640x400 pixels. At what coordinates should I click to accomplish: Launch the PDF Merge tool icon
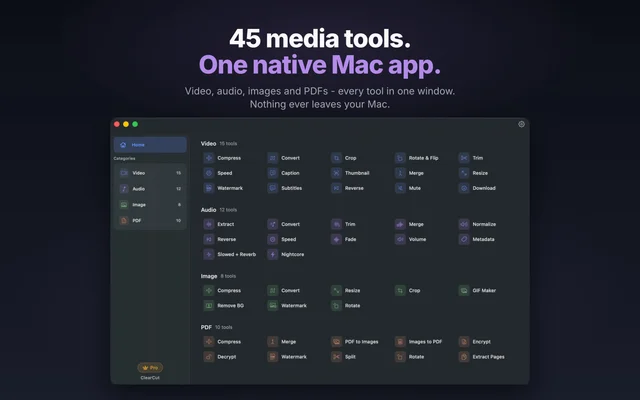pos(273,342)
